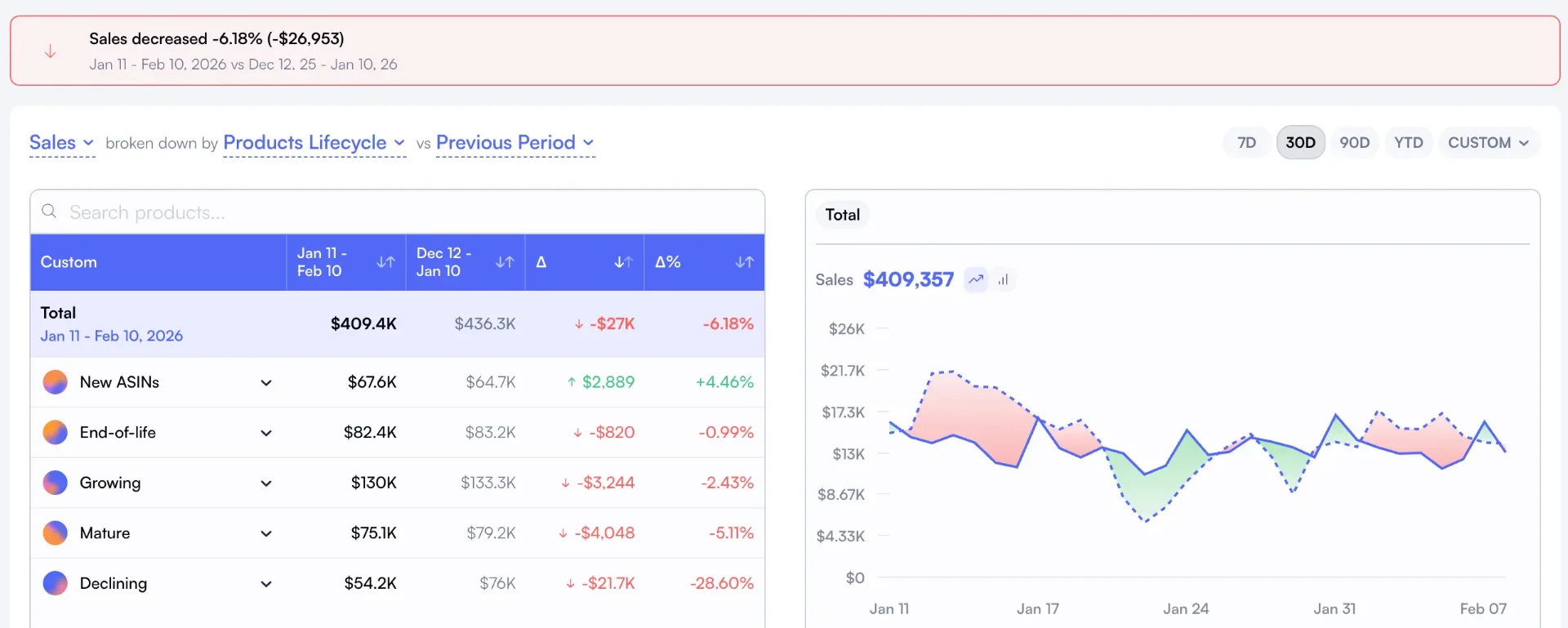This screenshot has height=628, width=1568.
Task: Sort by the Δ delta column
Action: tap(624, 262)
